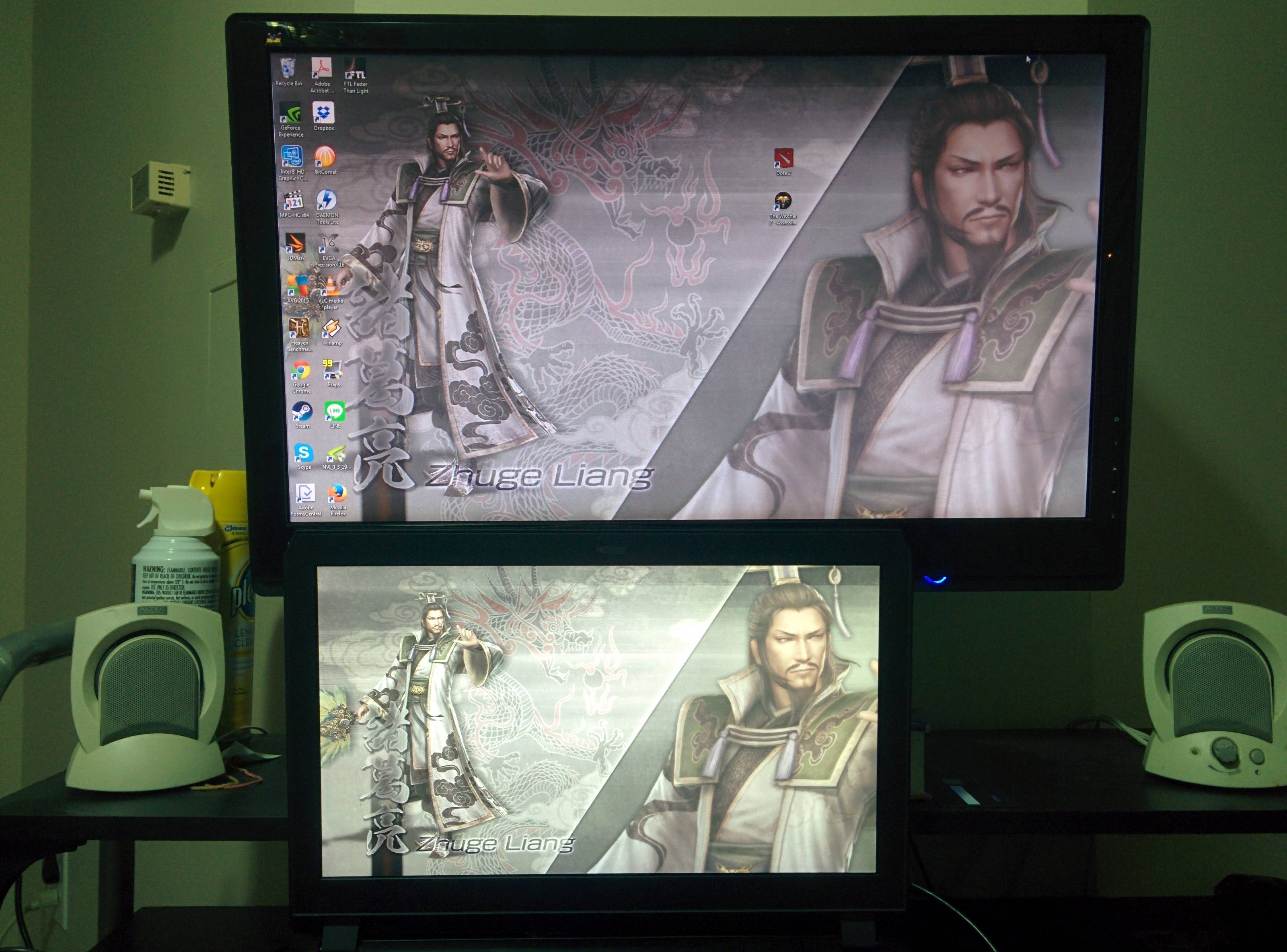Launch the Winamp shortcut
Screen dimensions: 1287x952
click(x=331, y=332)
